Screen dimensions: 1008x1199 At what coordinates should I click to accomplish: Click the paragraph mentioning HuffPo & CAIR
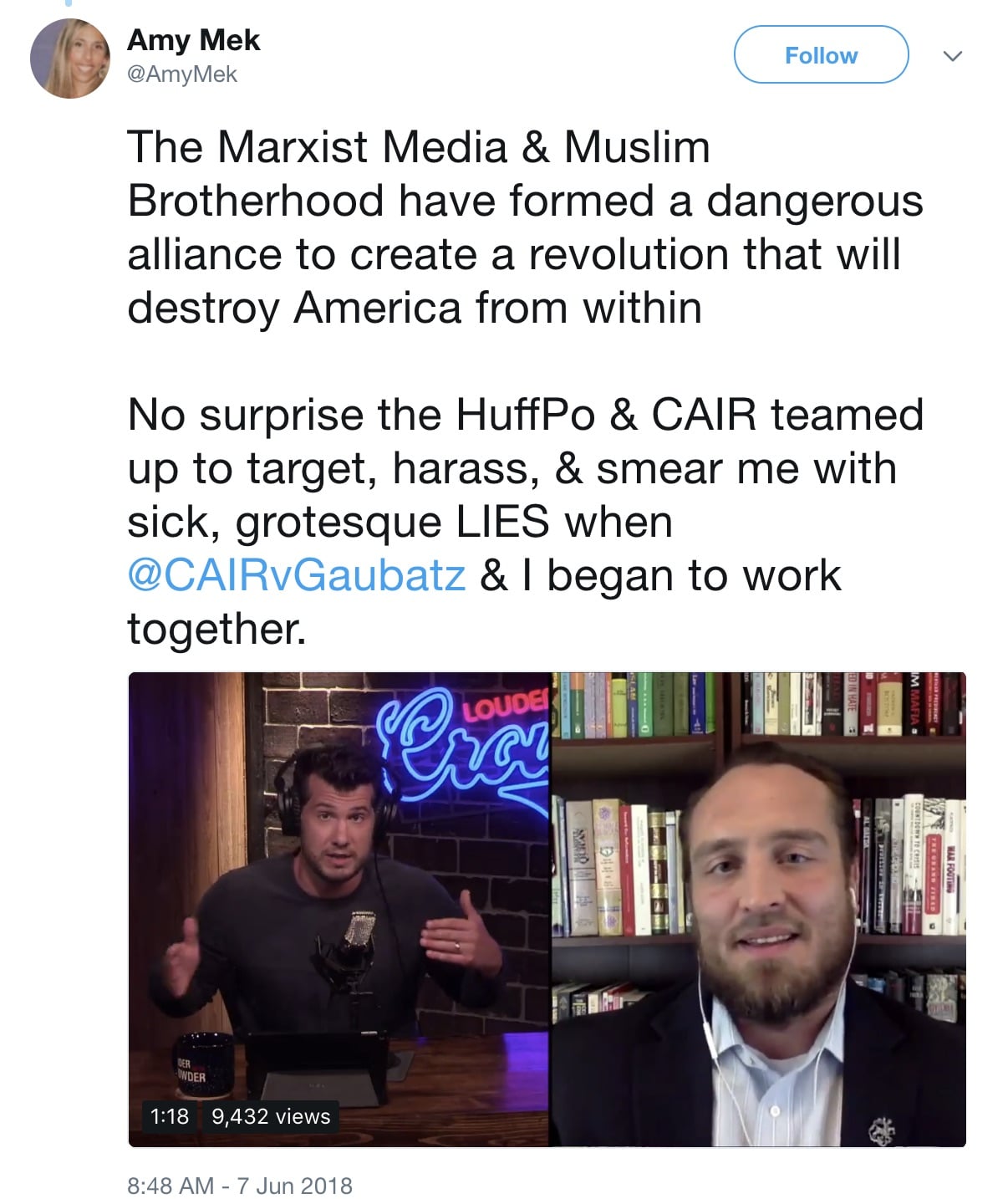pos(525,522)
